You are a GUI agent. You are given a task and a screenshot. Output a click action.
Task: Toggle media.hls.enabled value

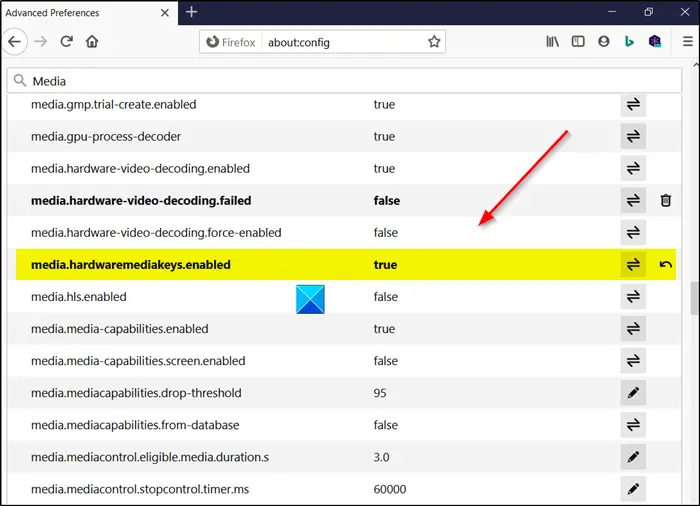click(633, 297)
